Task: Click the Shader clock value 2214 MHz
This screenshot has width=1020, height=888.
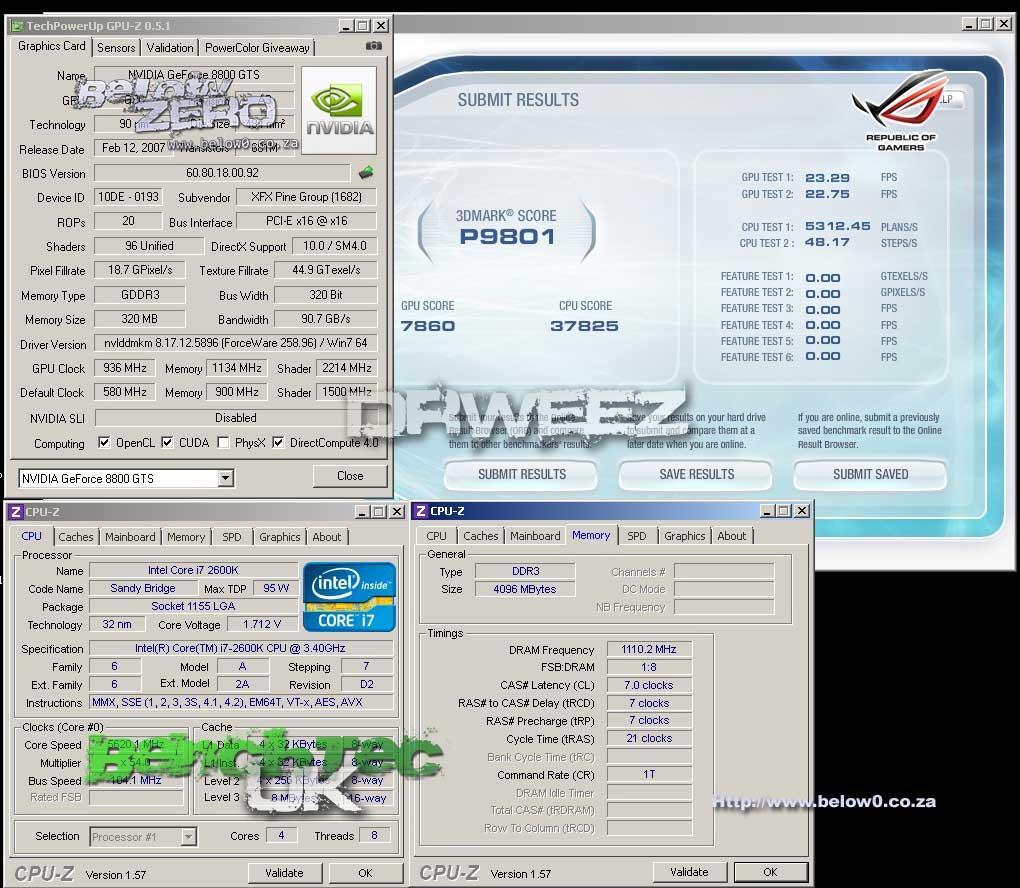Action: pyautogui.click(x=347, y=368)
